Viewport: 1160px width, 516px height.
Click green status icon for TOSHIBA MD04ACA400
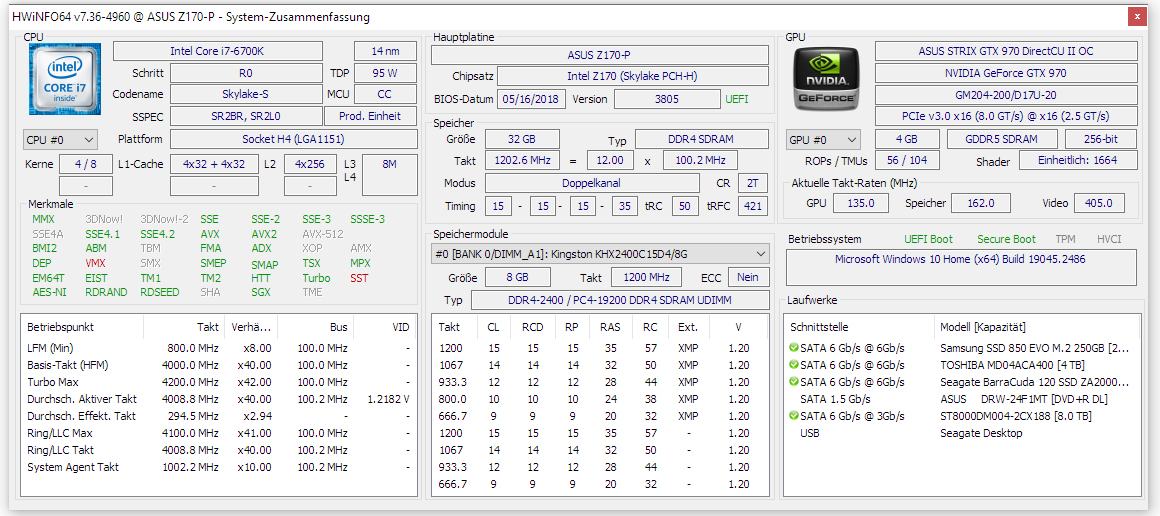coord(794,365)
